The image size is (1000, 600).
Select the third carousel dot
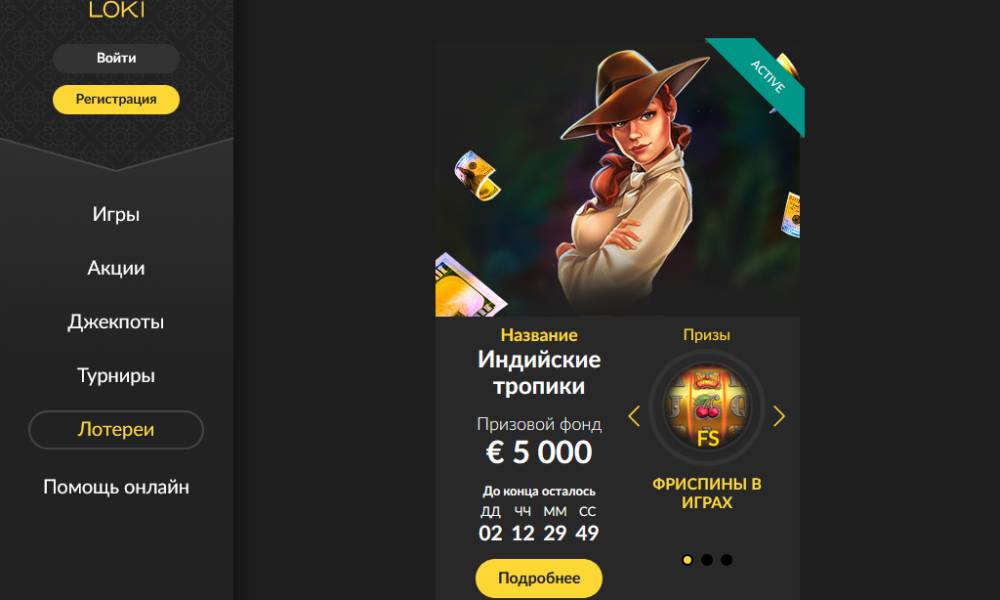[x=726, y=560]
